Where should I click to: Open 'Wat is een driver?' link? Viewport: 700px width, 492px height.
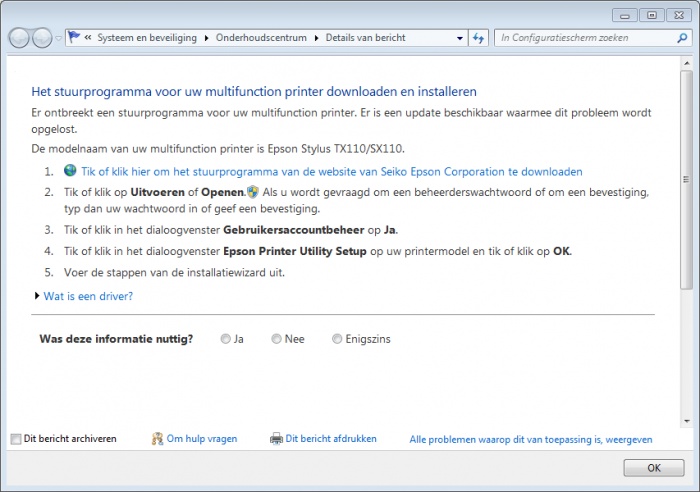click(x=88, y=296)
